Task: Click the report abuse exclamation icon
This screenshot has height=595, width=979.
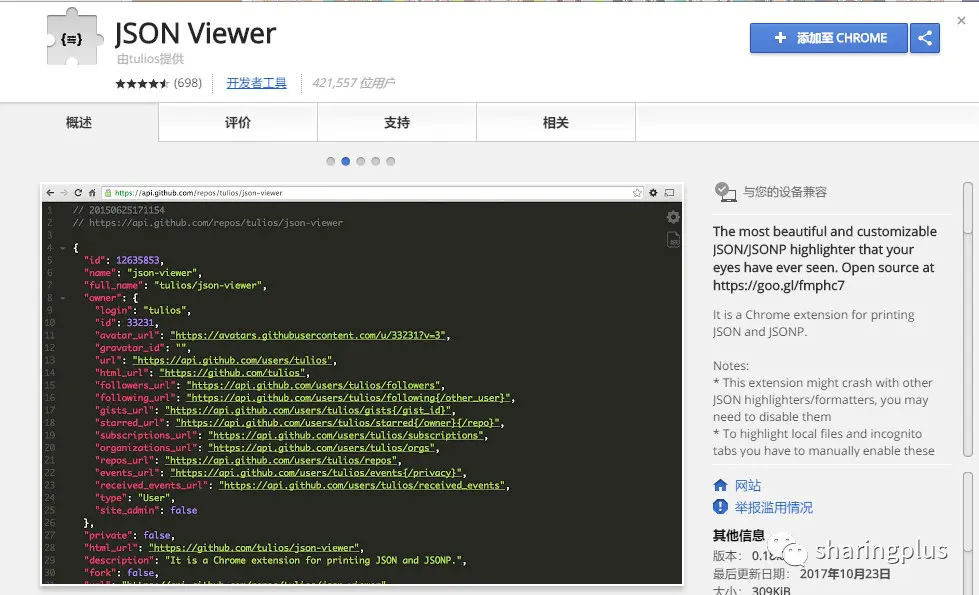Action: (x=720, y=506)
